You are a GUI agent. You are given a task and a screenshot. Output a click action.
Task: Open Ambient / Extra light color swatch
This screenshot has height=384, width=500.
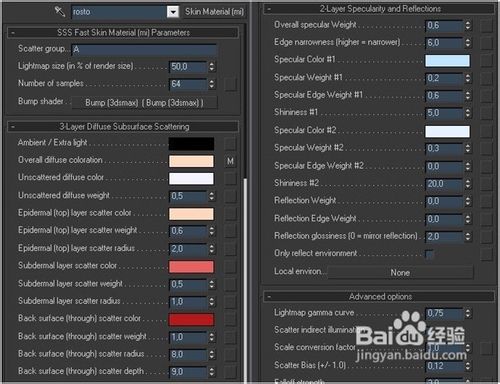point(191,144)
